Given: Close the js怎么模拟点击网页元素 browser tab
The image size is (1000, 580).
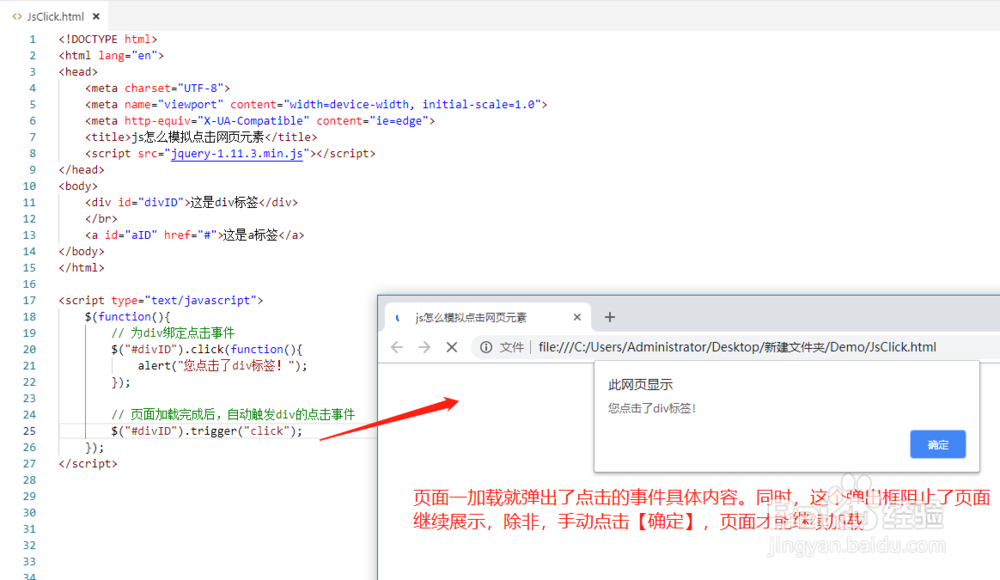Looking at the screenshot, I should coord(577,317).
